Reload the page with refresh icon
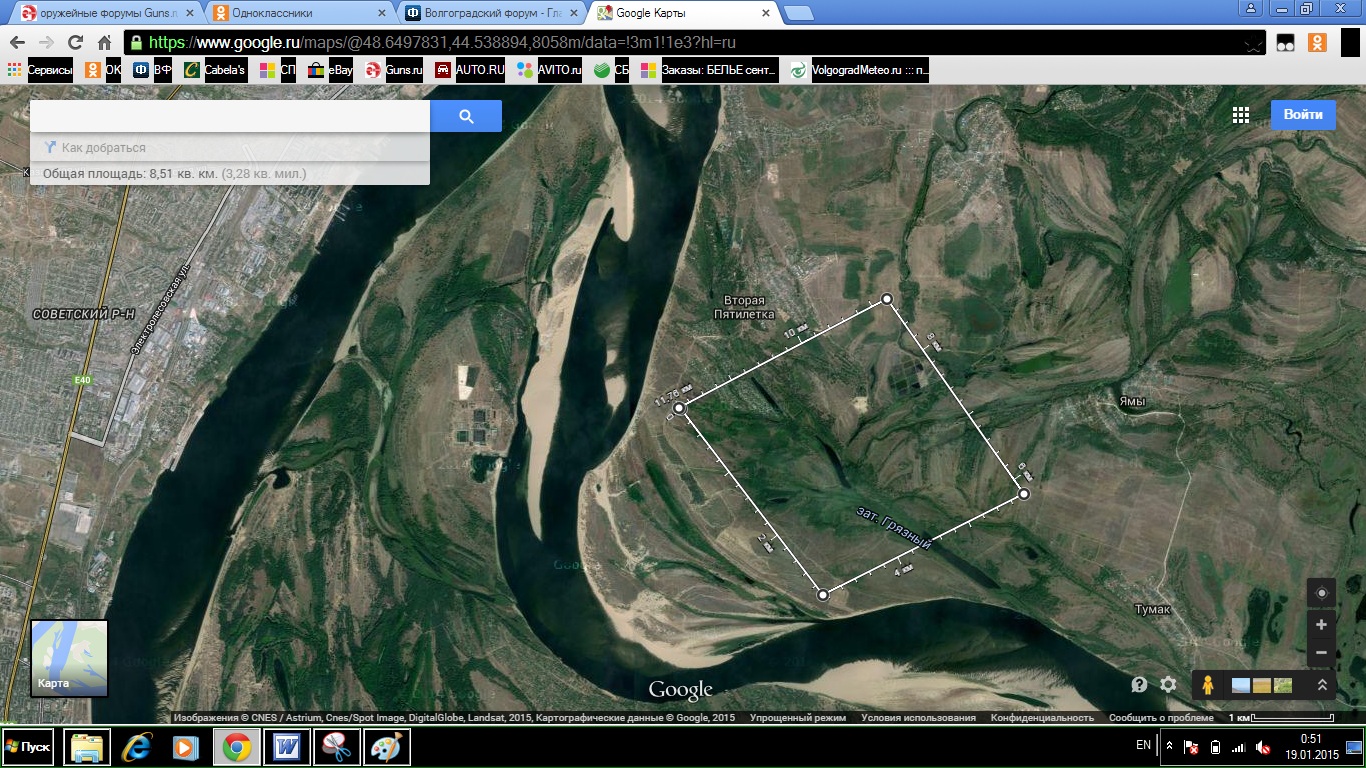Viewport: 1366px width, 768px height. click(75, 42)
